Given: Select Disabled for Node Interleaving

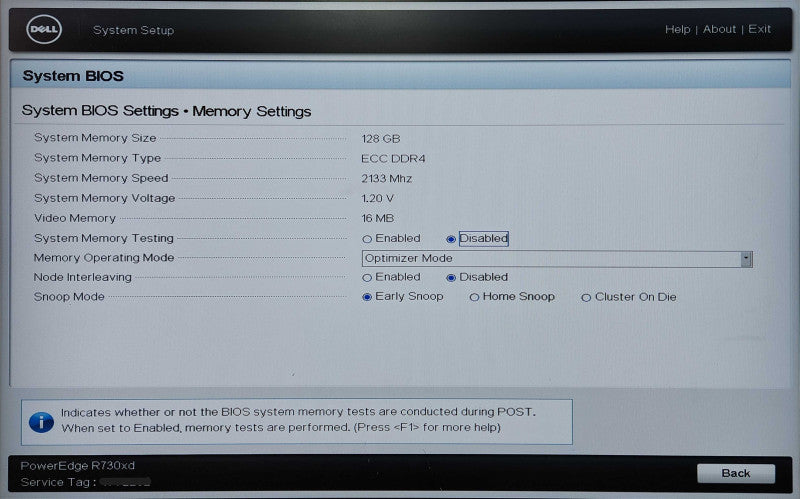Looking at the screenshot, I should tap(451, 278).
